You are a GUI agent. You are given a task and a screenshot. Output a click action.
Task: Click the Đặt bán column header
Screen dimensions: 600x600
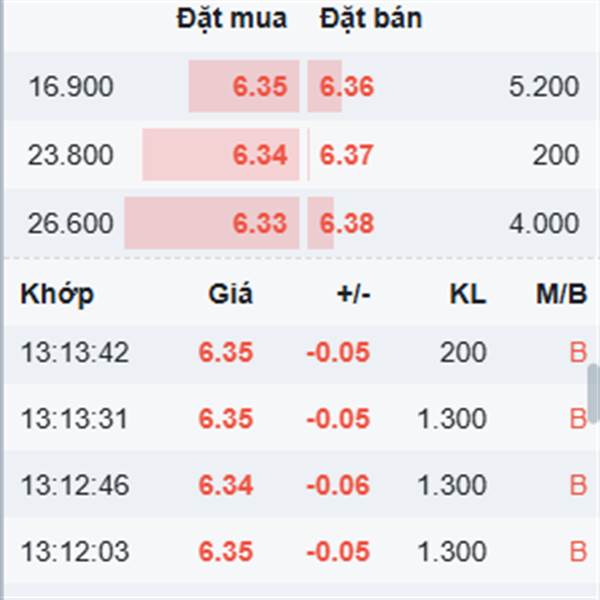[x=371, y=19]
